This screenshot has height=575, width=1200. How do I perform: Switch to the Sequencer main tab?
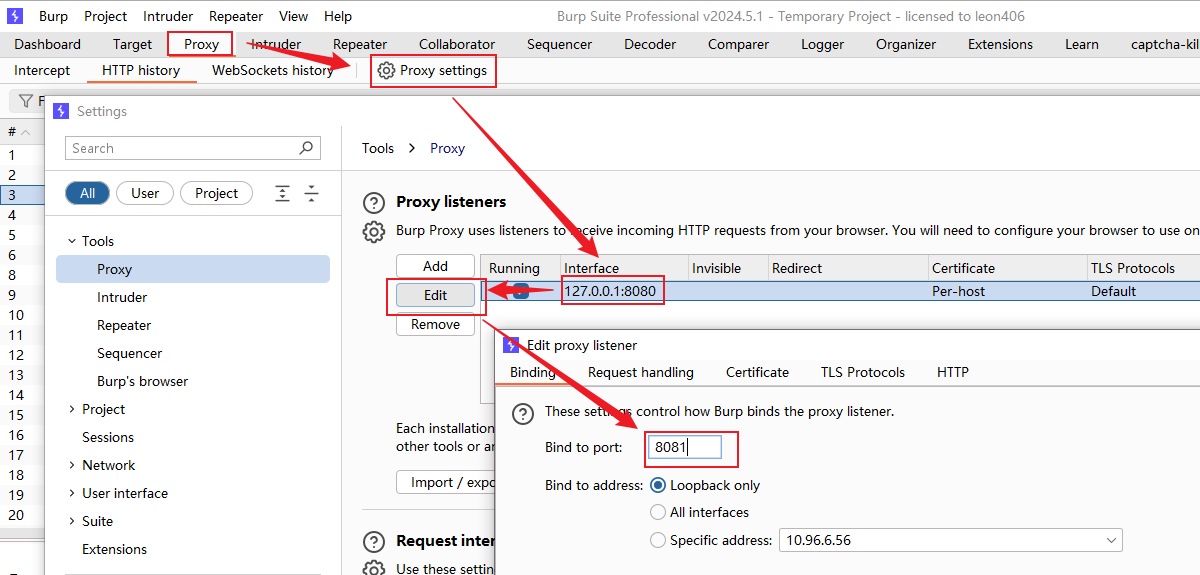(559, 44)
